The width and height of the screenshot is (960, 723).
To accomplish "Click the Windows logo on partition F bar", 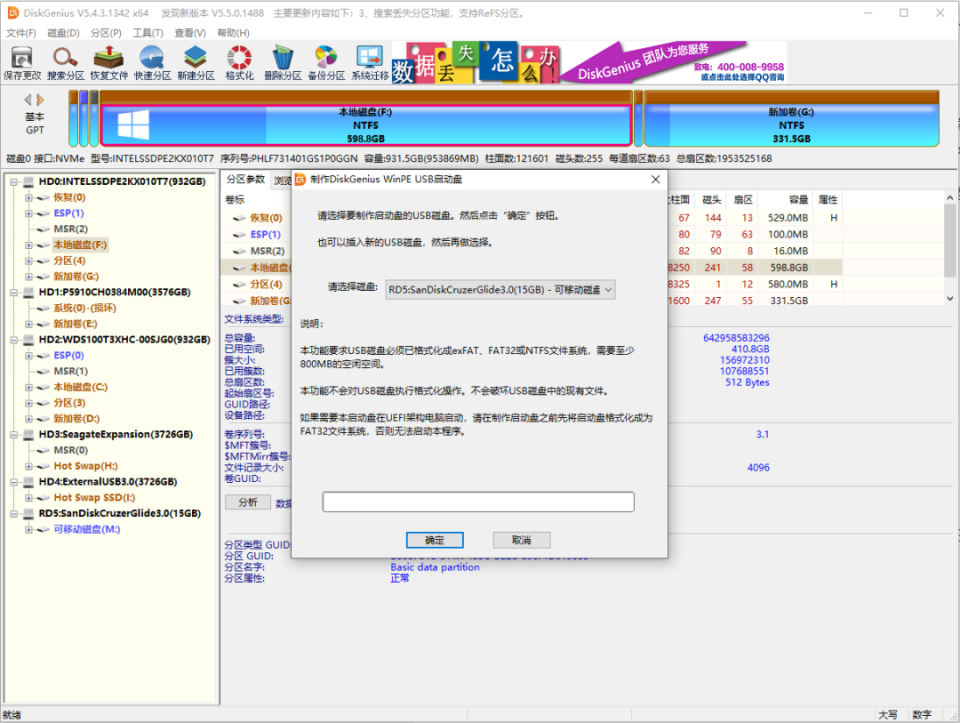I will [133, 125].
